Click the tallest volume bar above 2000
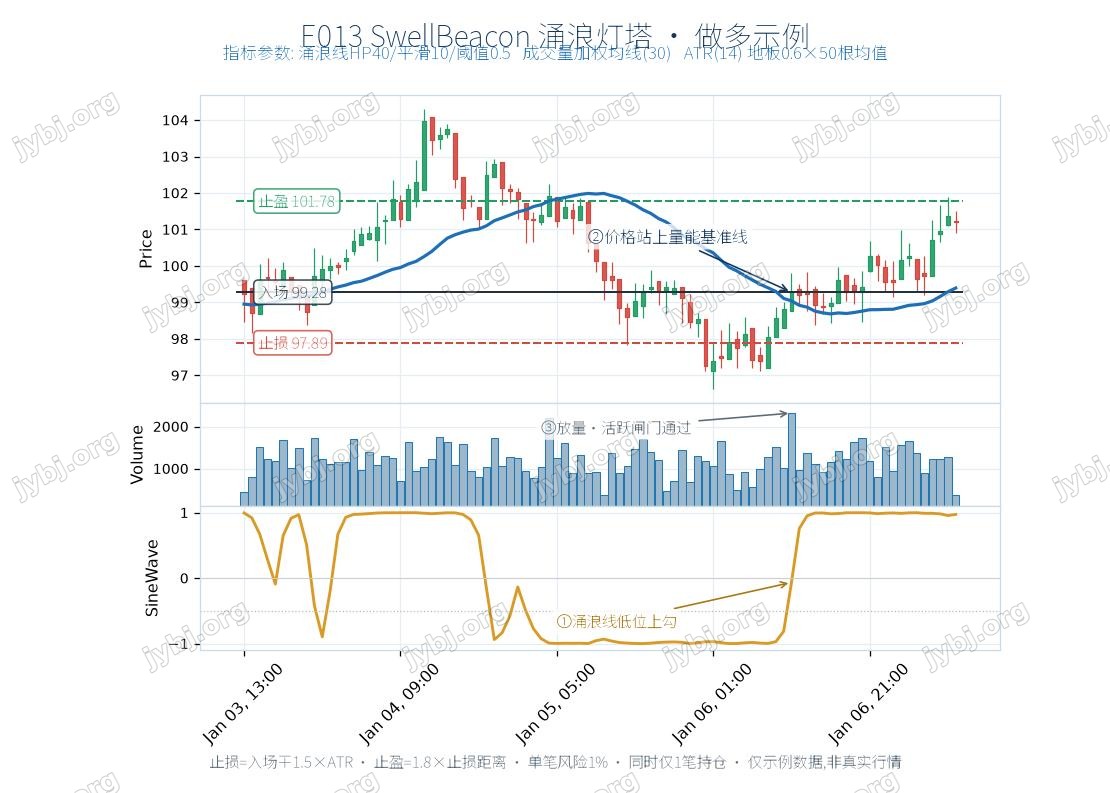1110x793 pixels. point(792,459)
